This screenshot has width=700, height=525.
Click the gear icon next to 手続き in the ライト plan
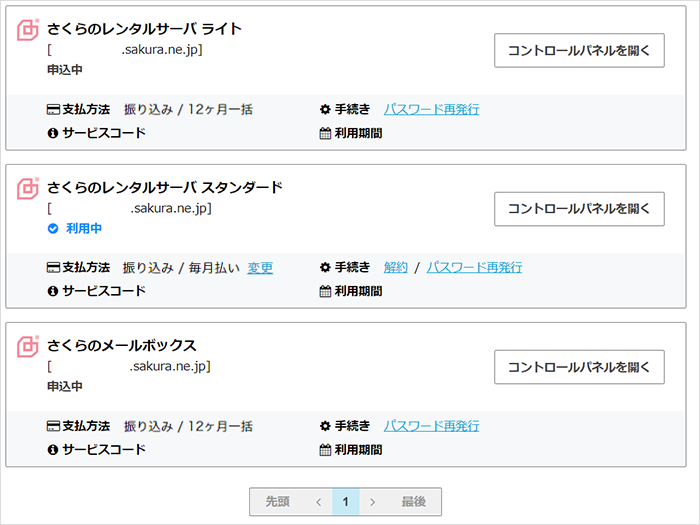coord(325,109)
